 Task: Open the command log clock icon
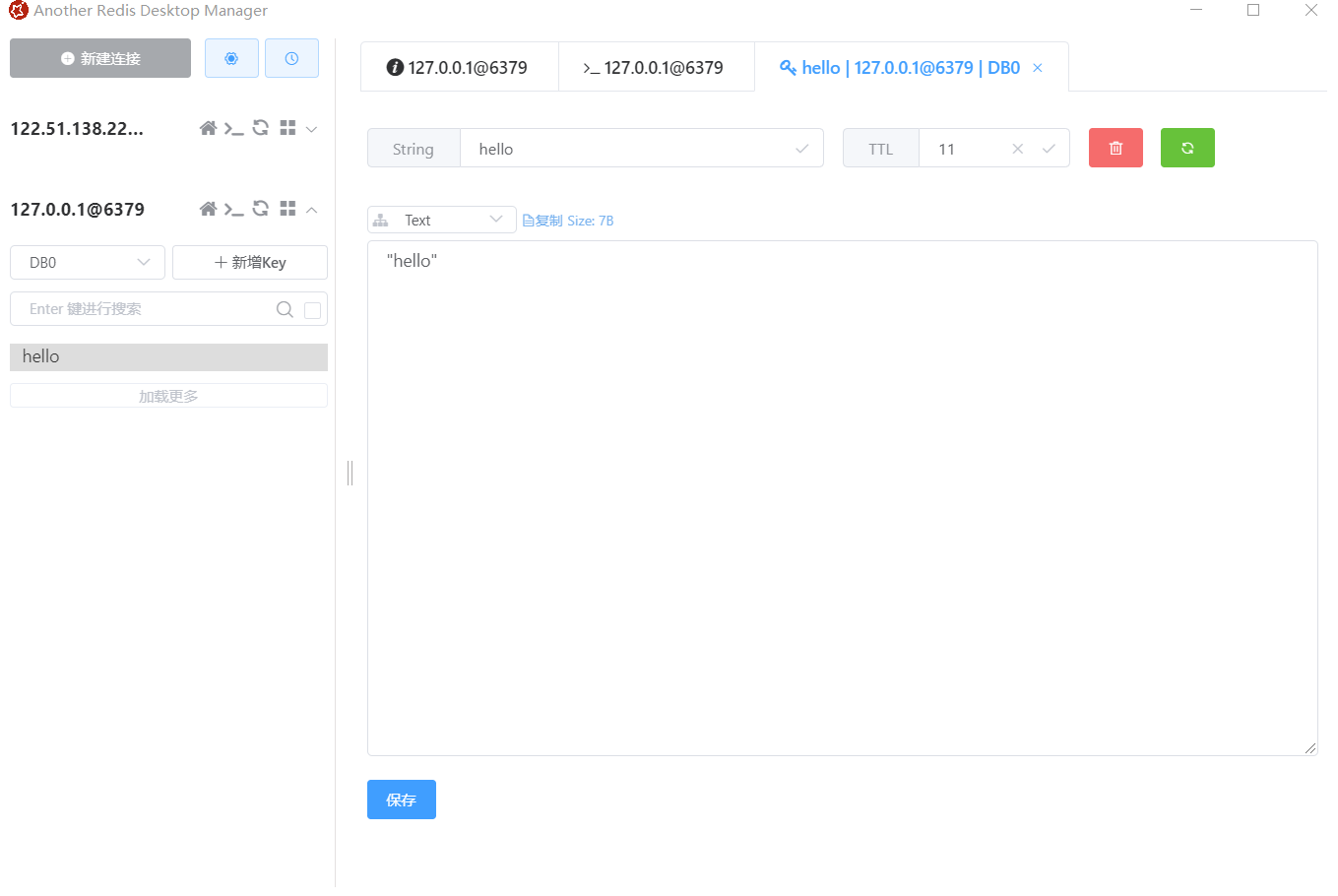coord(291,58)
